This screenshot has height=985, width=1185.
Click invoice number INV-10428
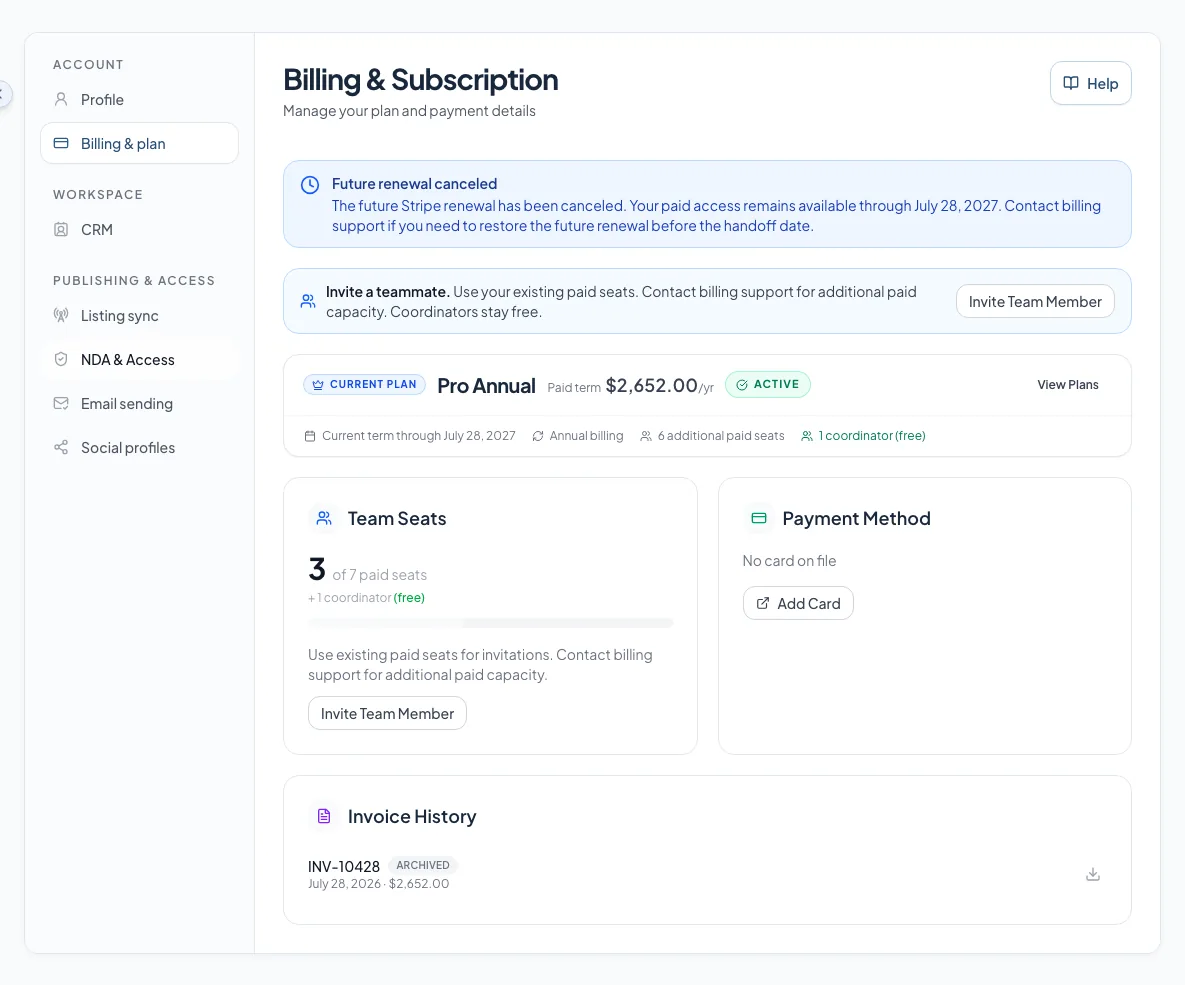tap(344, 867)
